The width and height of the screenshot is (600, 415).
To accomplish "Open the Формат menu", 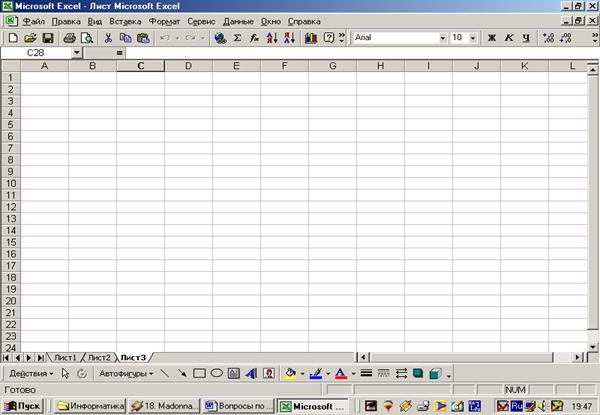I will [163, 21].
